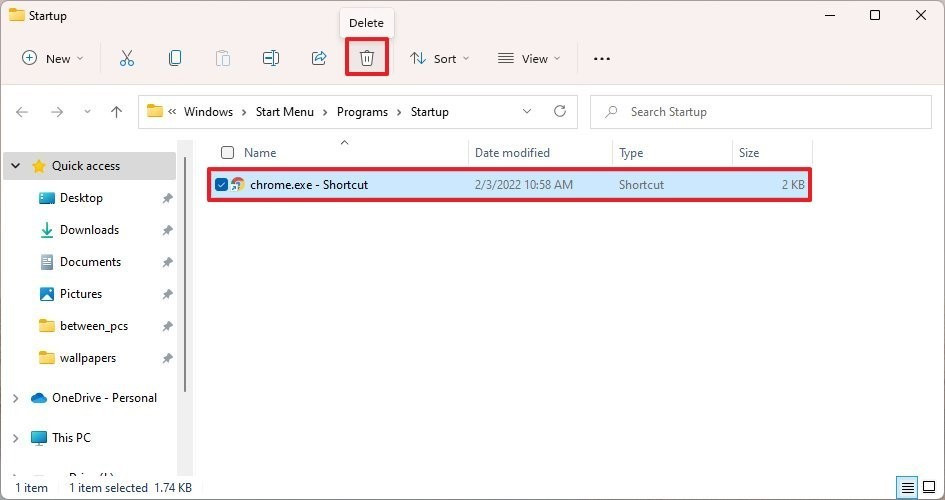The image size is (945, 500).
Task: Open Downloads in Quick access
Action: point(89,230)
